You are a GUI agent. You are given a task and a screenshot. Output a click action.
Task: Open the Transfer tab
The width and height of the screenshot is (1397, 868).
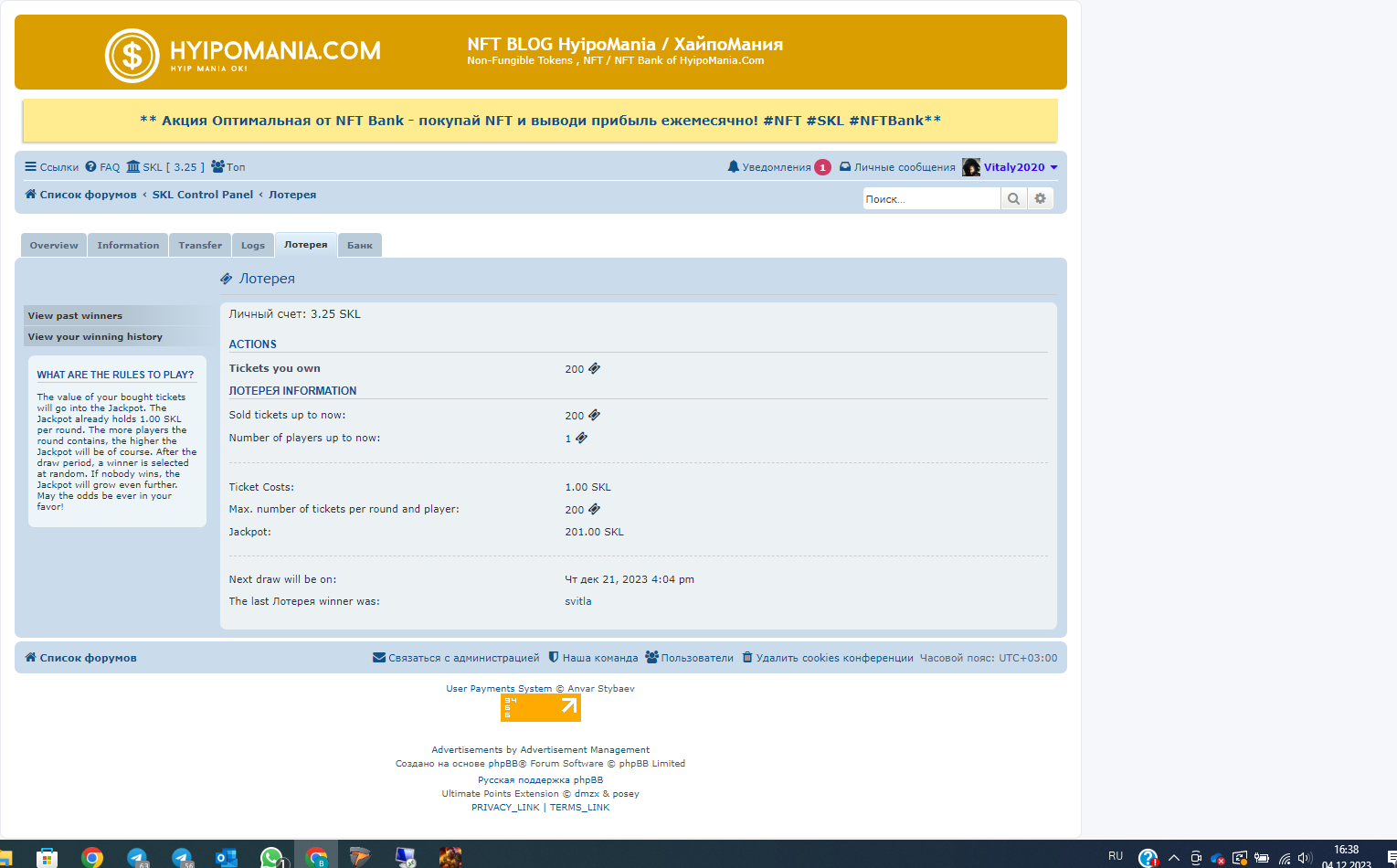(200, 246)
